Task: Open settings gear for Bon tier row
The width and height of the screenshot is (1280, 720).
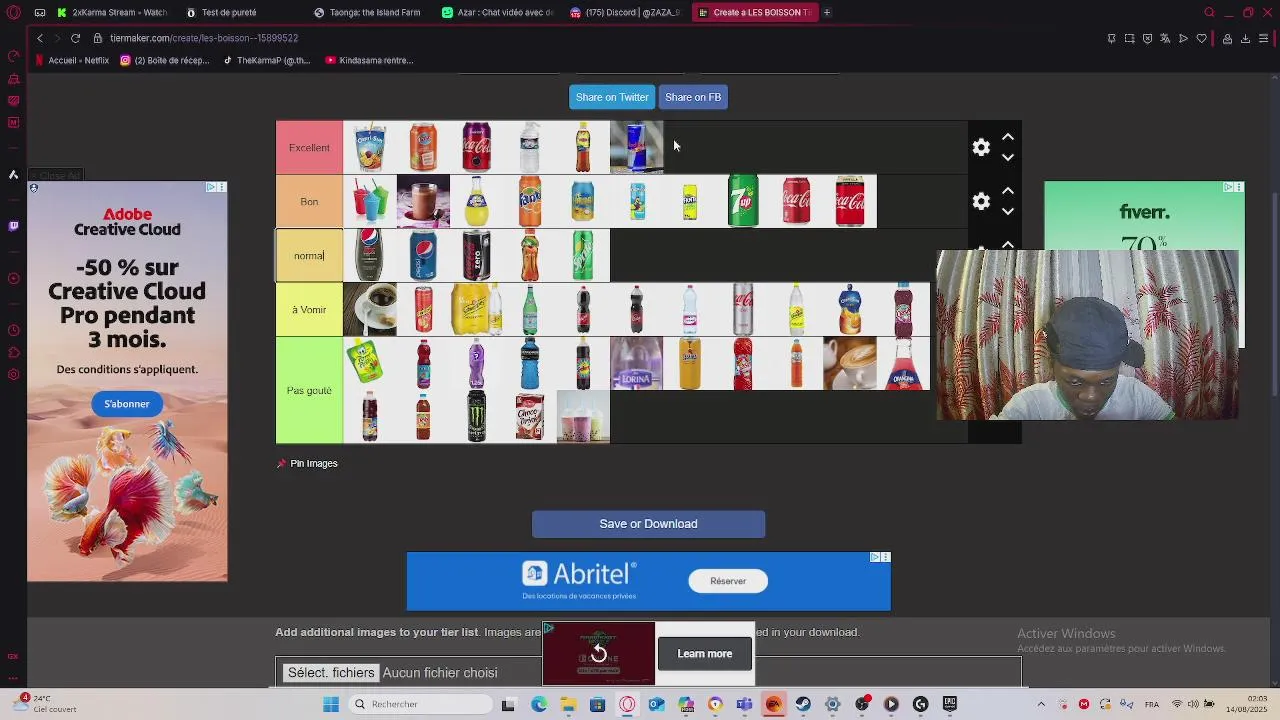Action: click(981, 202)
